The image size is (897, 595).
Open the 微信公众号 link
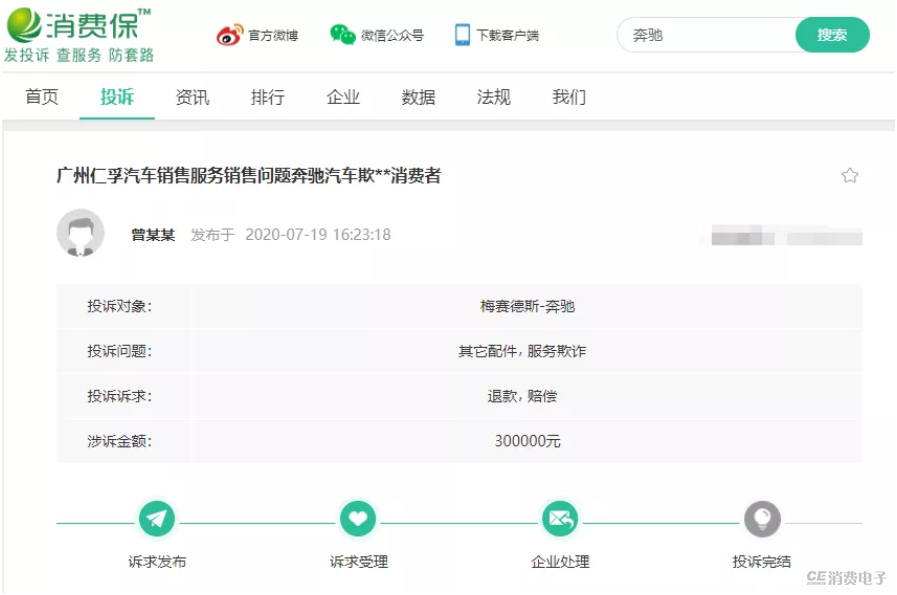[392, 35]
